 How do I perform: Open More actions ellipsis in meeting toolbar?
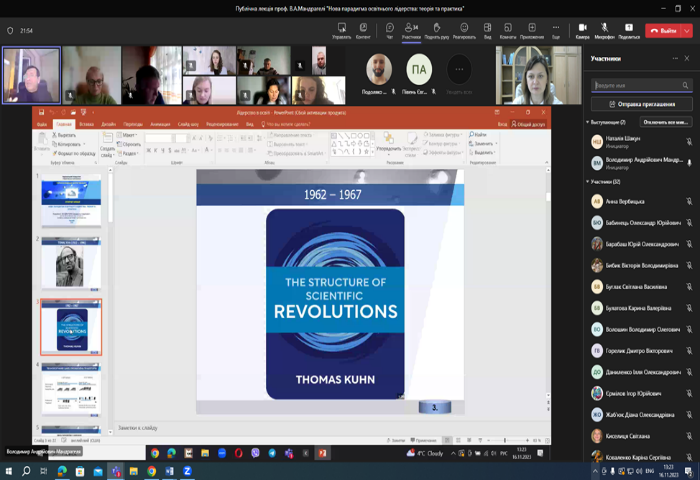(555, 29)
